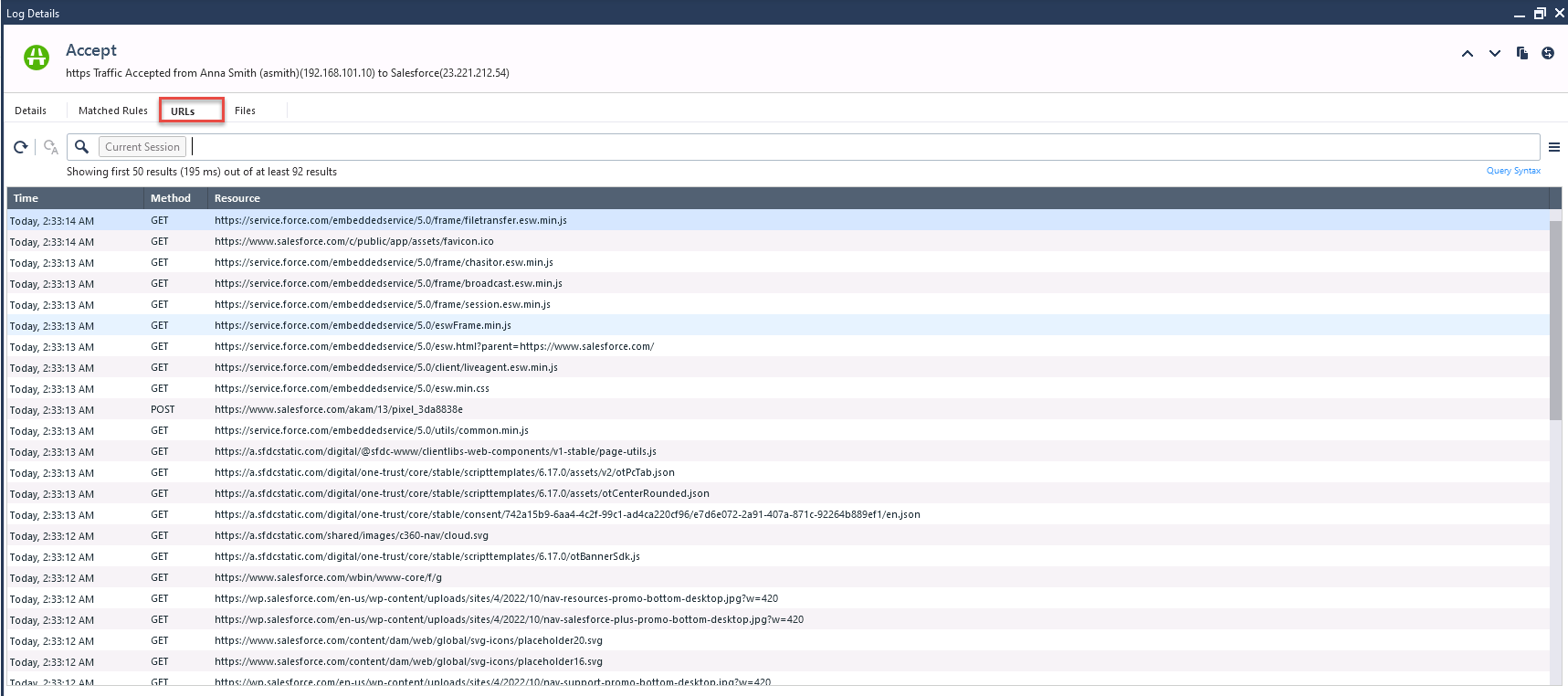Select the otPcTab.json row
This screenshot has height=696, width=1568.
[x=778, y=472]
